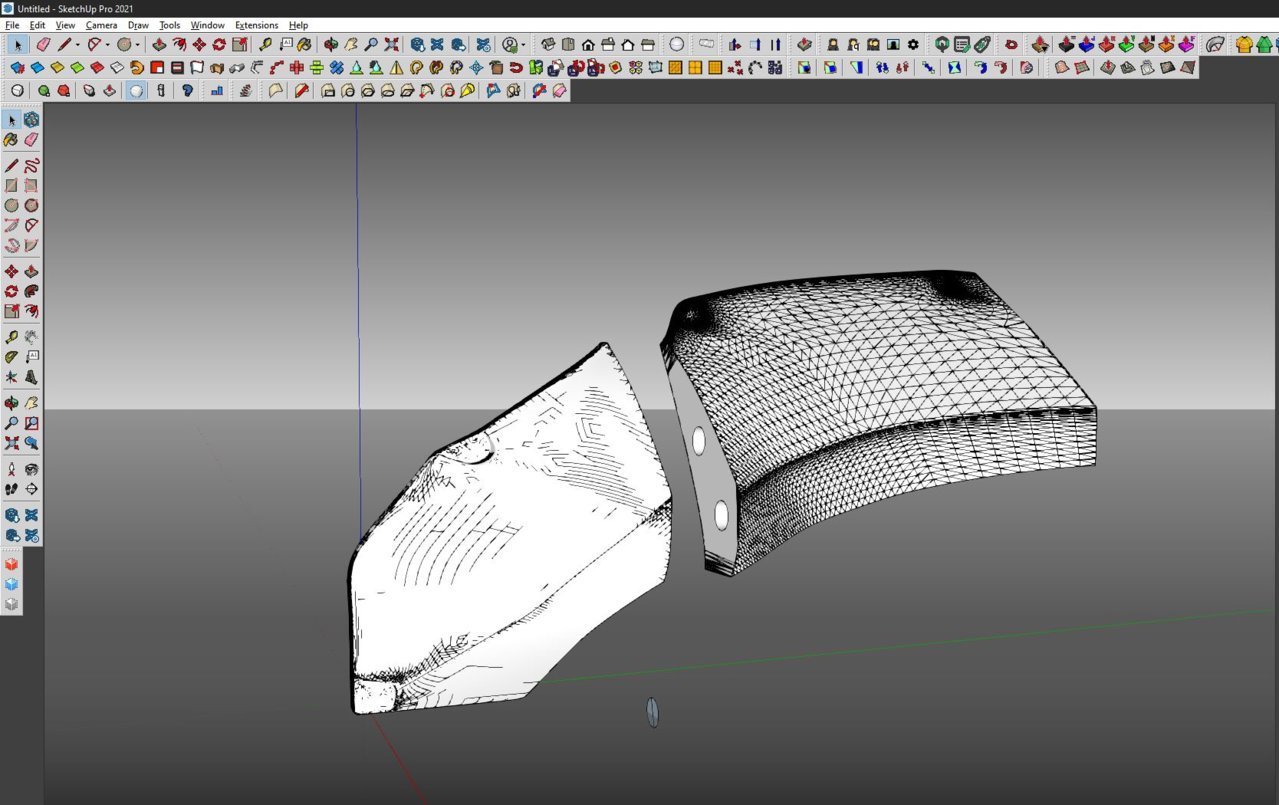The image size is (1279, 805).
Task: Select the Zoom Window tool in left toolbar
Action: click(31, 423)
